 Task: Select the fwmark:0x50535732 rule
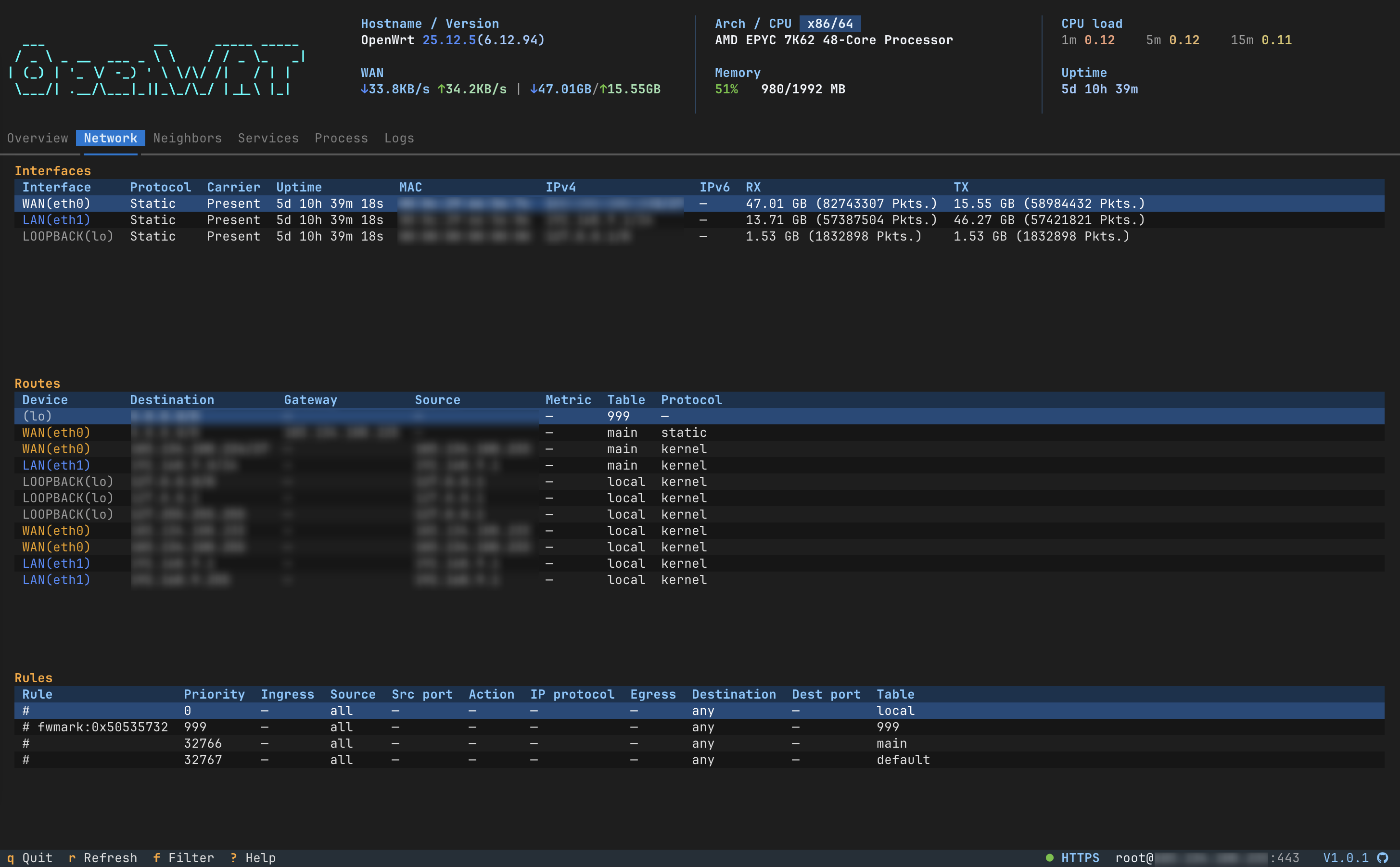pyautogui.click(x=700, y=727)
